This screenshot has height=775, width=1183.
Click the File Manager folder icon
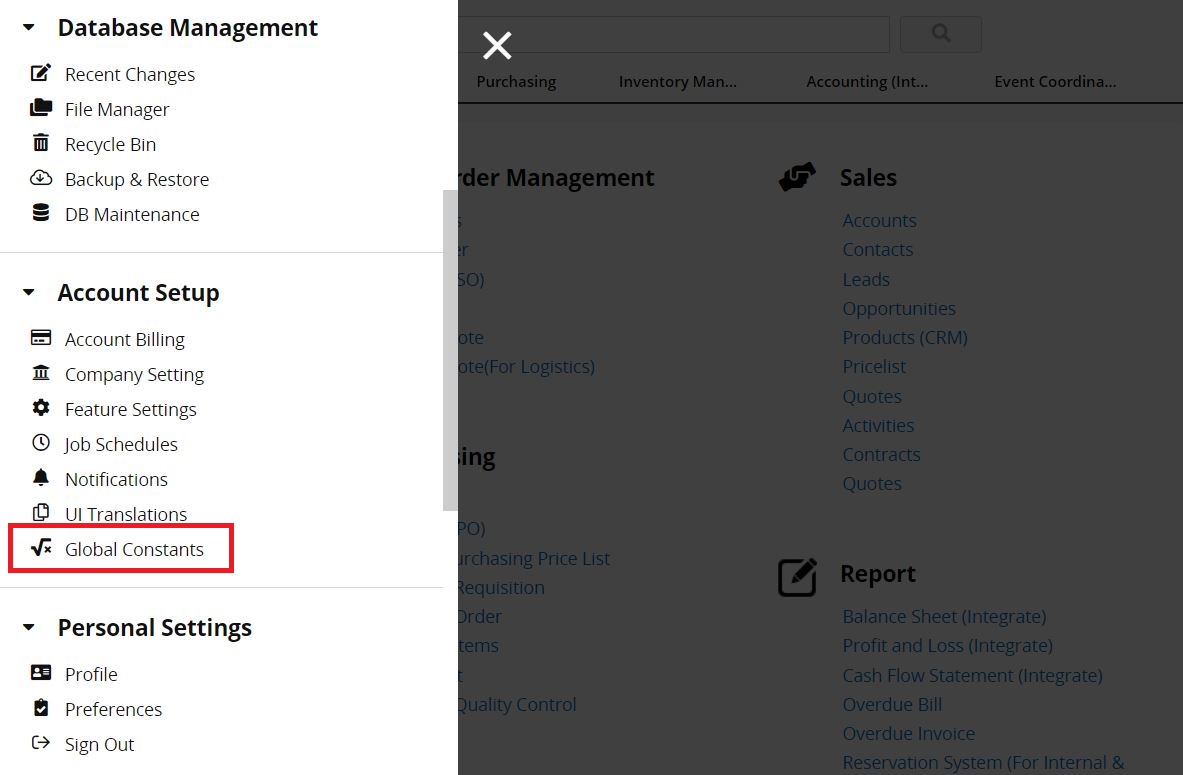(x=41, y=108)
